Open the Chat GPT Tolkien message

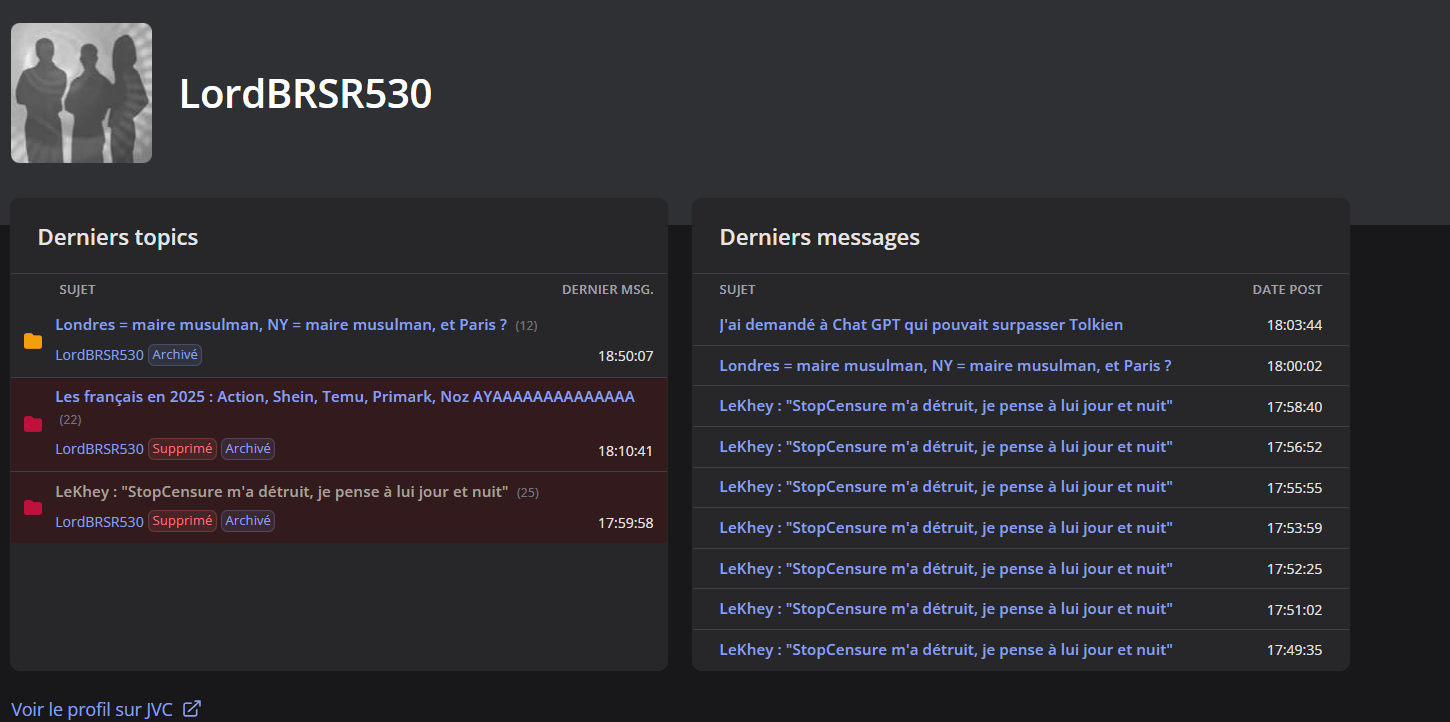click(921, 325)
